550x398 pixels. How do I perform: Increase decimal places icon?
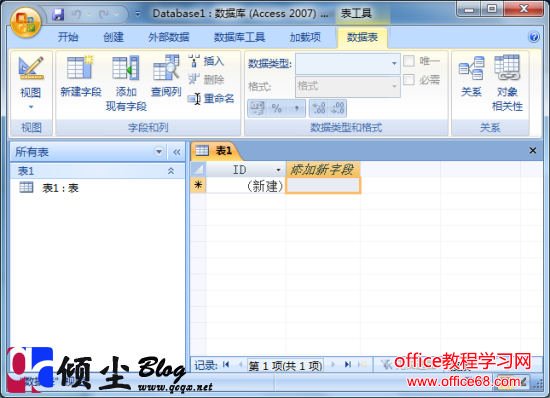[x=319, y=108]
